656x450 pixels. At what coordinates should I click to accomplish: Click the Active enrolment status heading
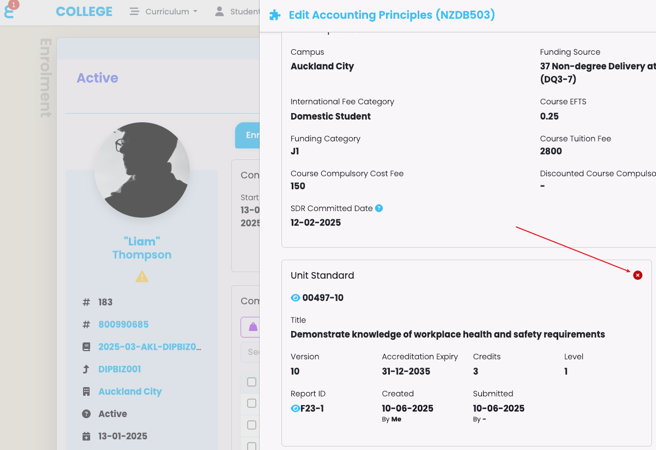(97, 78)
